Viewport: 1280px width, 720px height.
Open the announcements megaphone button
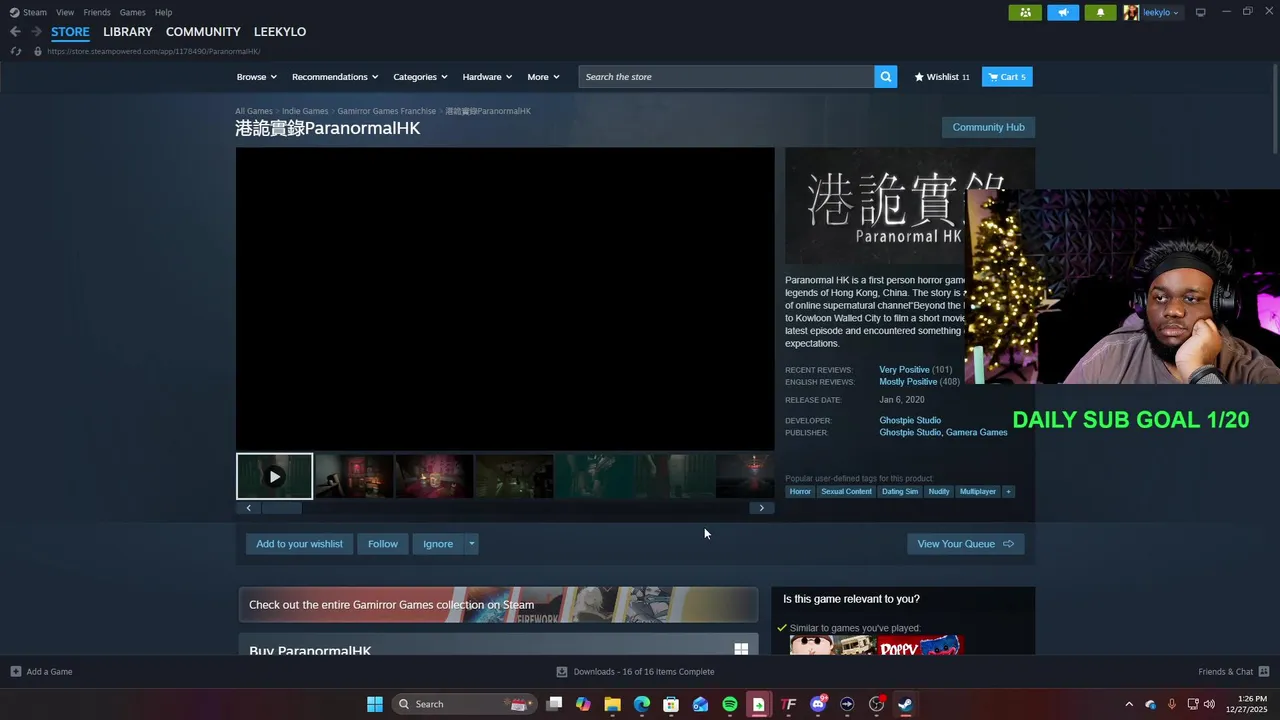tap(1063, 12)
